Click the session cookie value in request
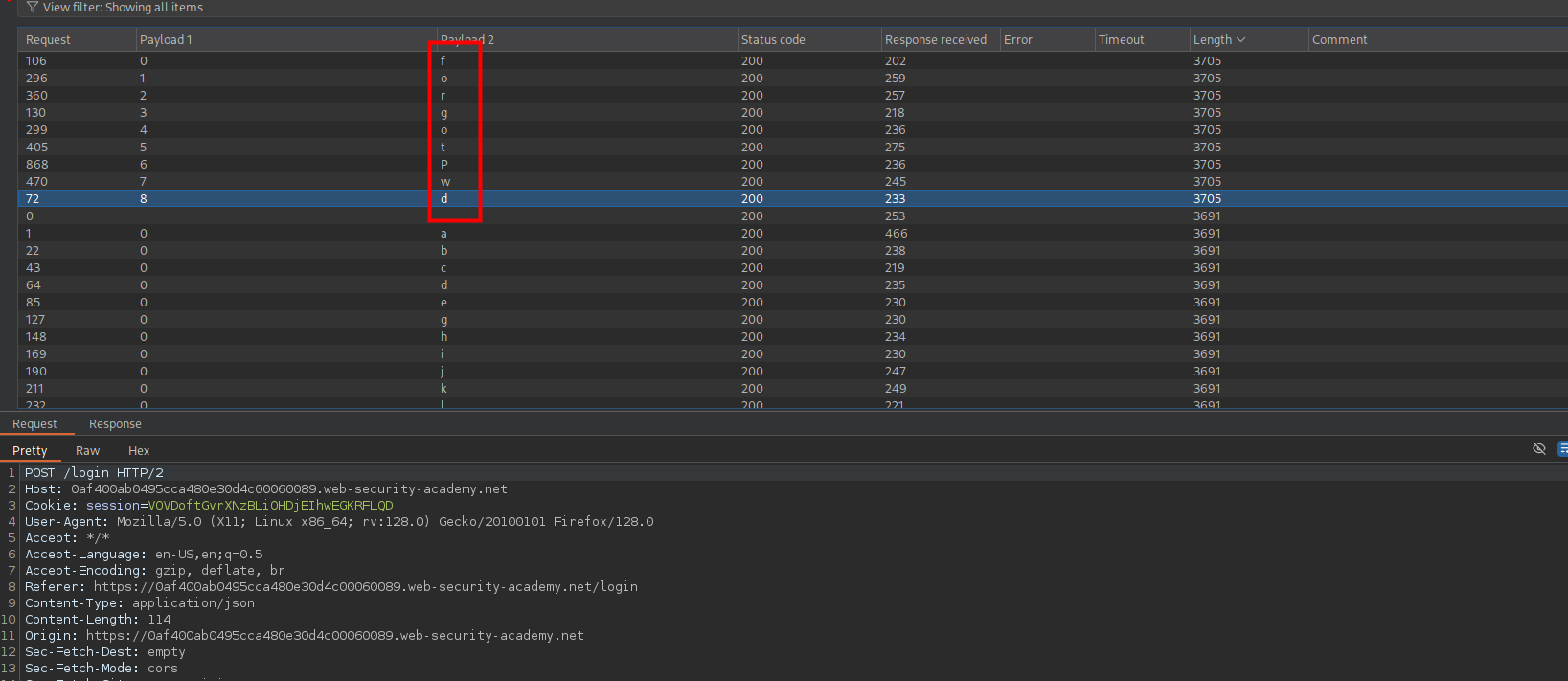 pyautogui.click(x=270, y=506)
